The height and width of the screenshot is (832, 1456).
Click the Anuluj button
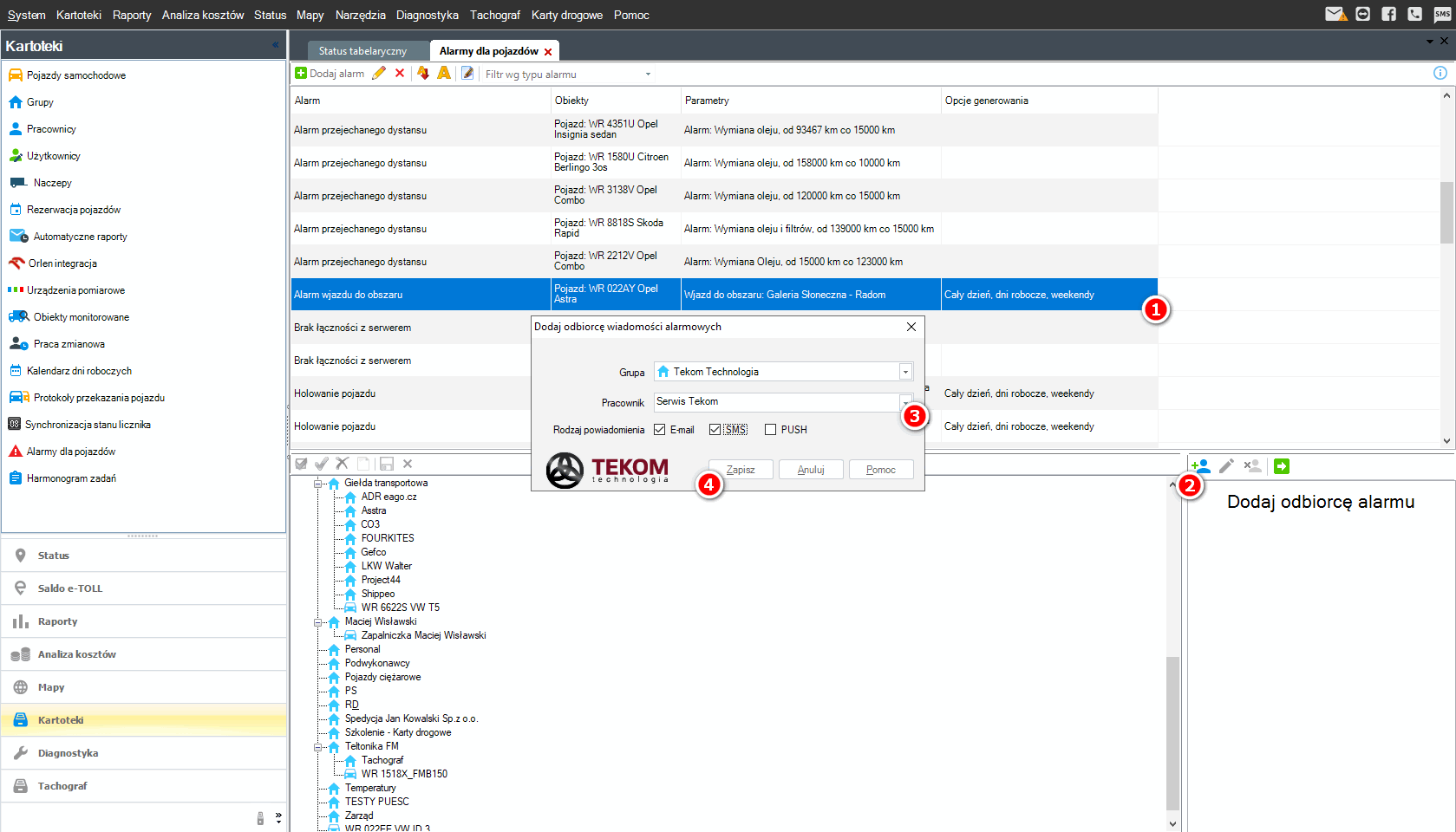point(811,470)
